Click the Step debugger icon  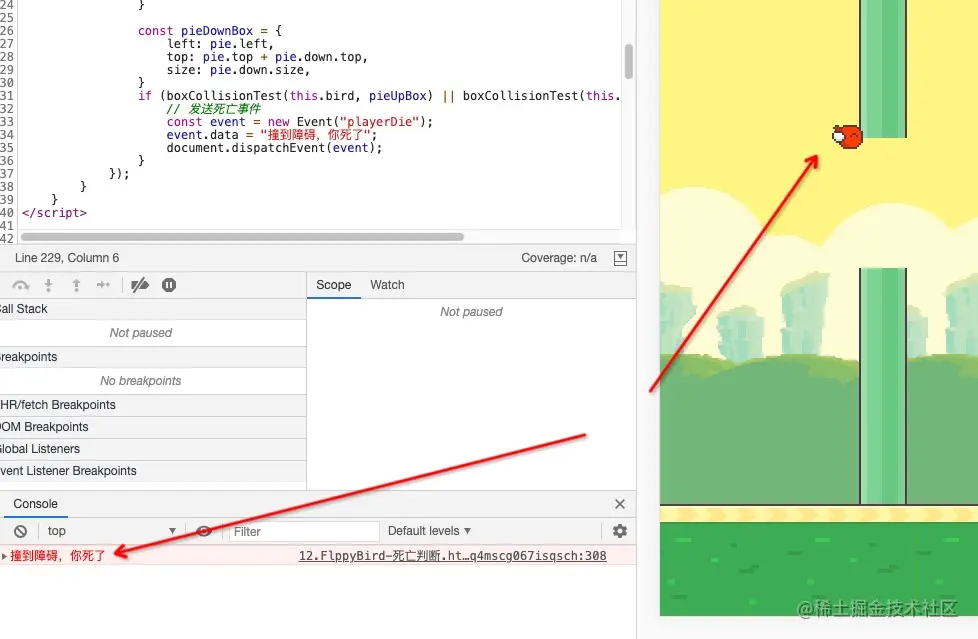tap(103, 285)
